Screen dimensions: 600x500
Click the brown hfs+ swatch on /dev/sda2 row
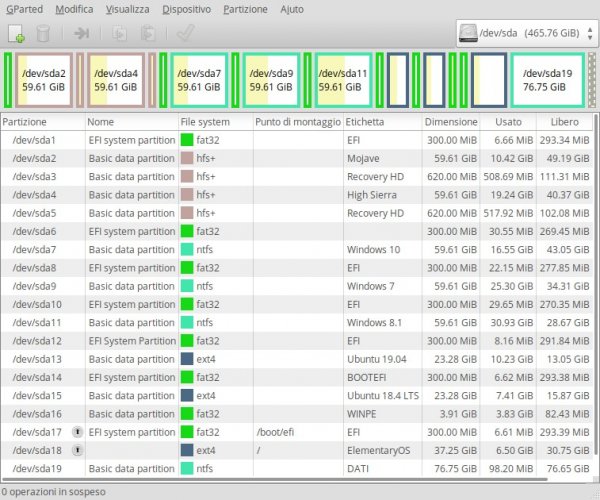(187, 158)
